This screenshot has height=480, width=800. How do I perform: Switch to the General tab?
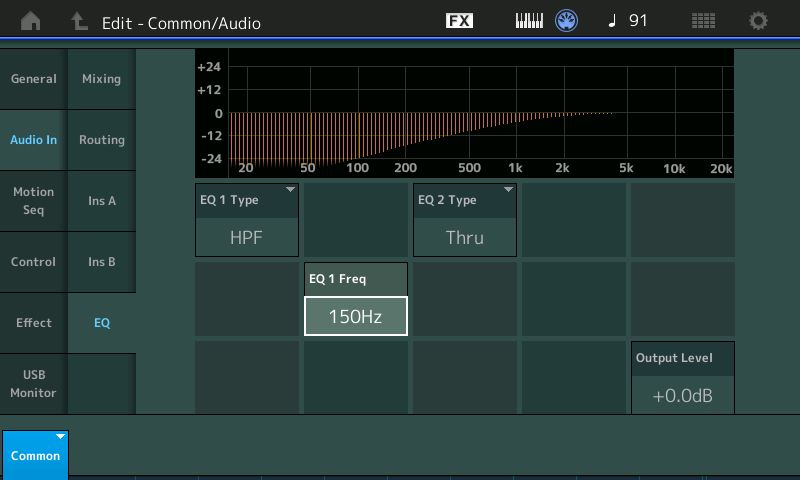coord(33,79)
